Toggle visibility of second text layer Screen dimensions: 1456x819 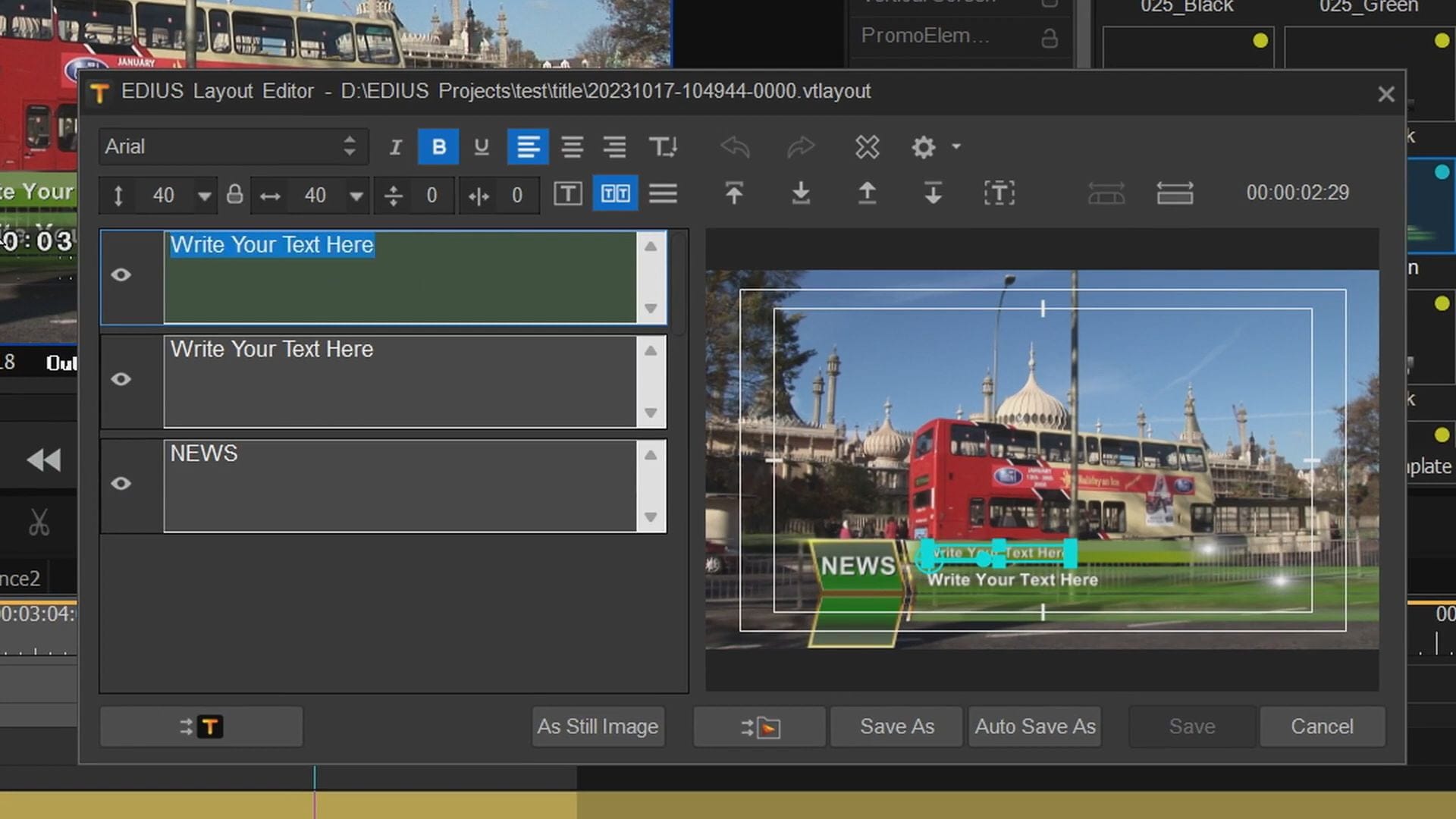(x=121, y=379)
